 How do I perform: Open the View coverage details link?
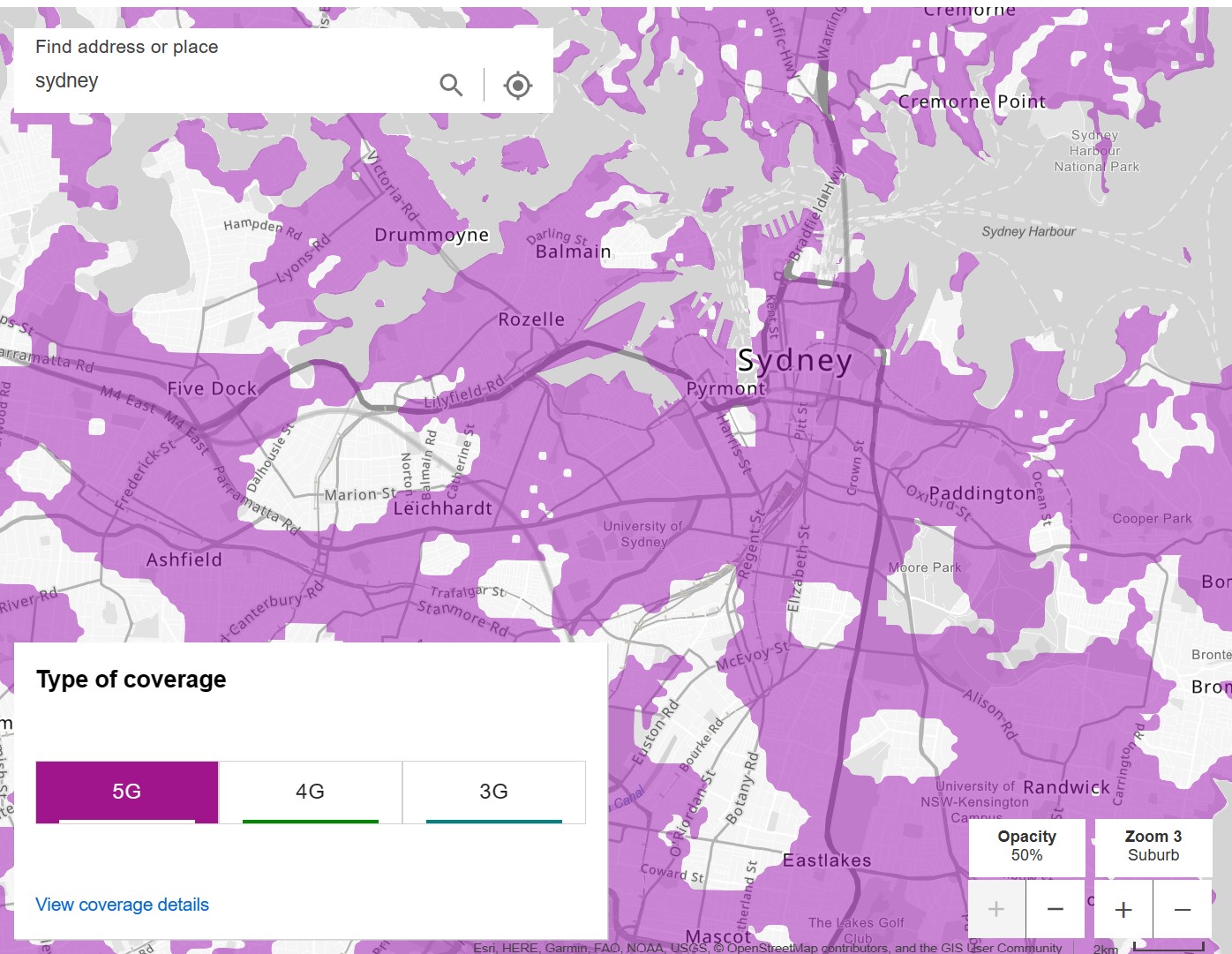(122, 905)
